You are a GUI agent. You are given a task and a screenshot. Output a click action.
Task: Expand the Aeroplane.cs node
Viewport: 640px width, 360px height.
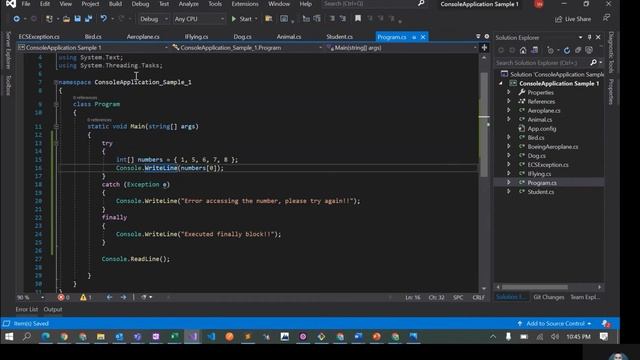[x=509, y=110]
